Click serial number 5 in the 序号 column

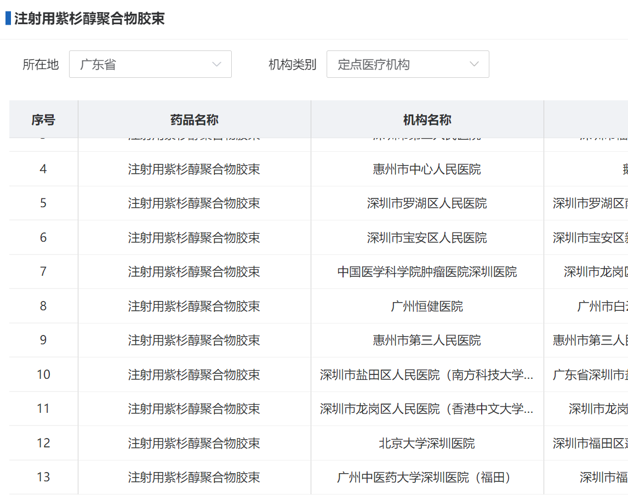43,203
